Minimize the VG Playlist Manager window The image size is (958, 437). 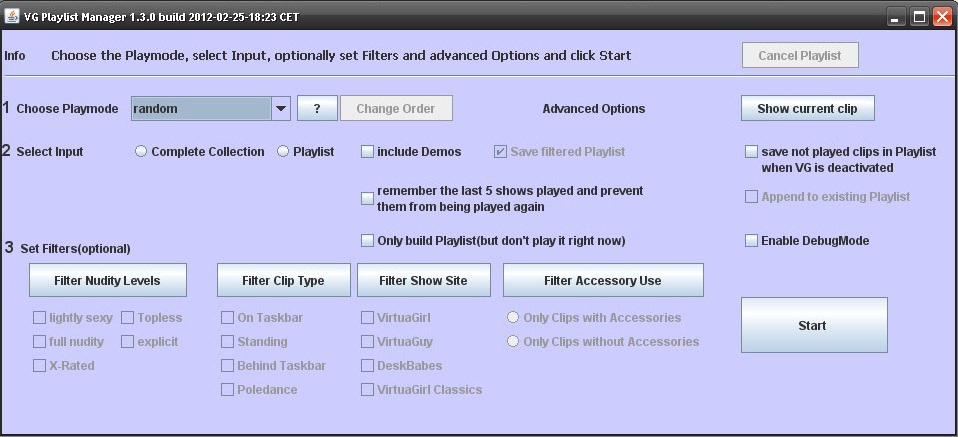click(x=896, y=17)
